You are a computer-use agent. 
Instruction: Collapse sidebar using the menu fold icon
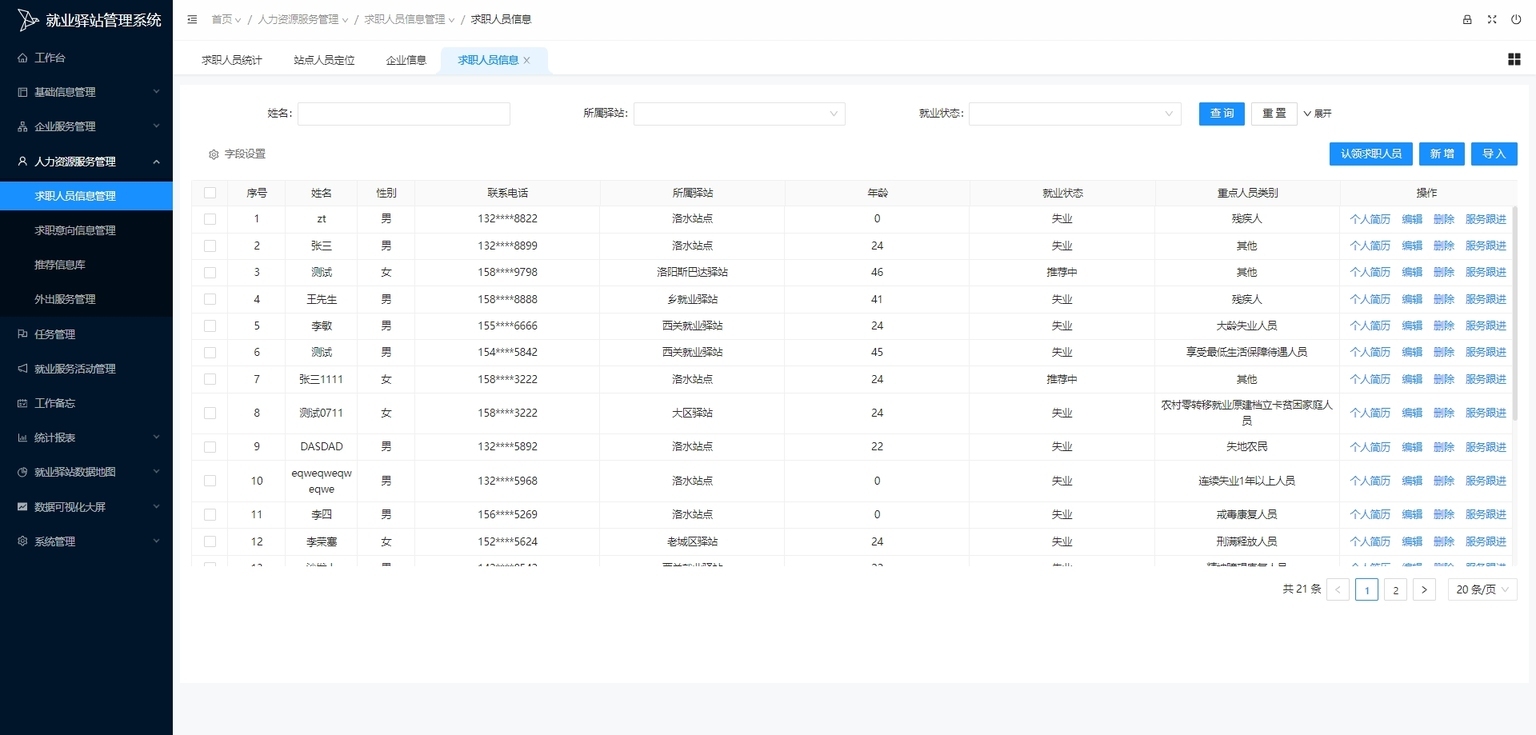[x=192, y=19]
